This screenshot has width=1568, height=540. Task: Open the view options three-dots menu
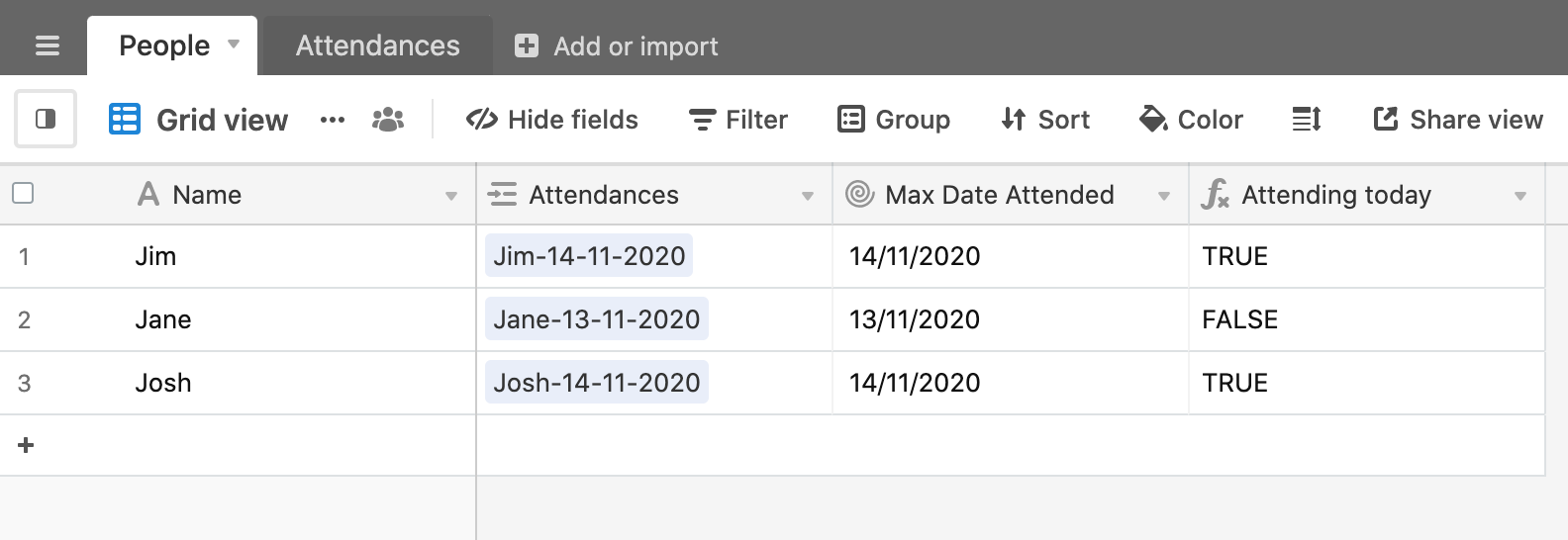coord(333,120)
